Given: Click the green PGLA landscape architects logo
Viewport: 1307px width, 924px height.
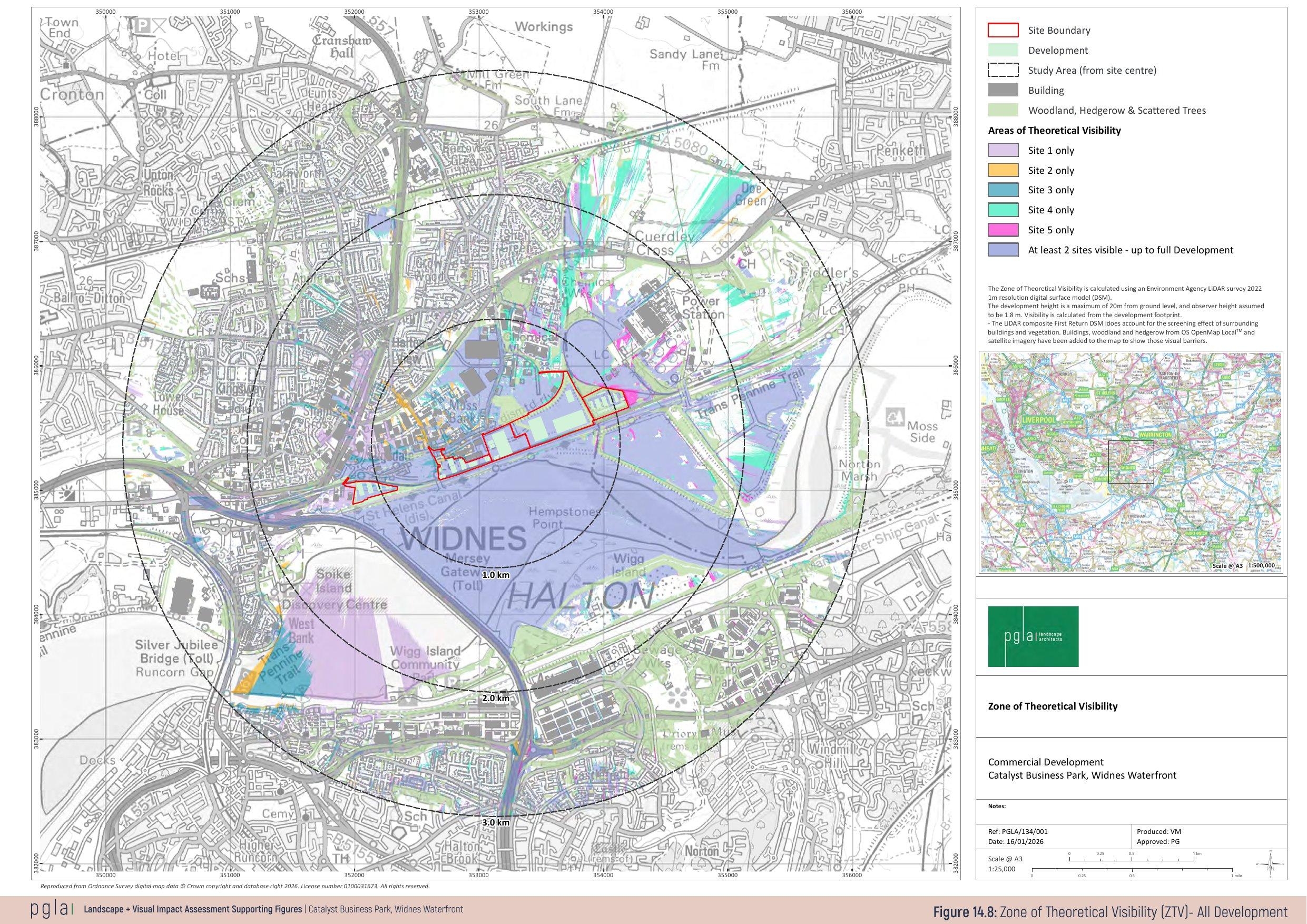Looking at the screenshot, I should [1033, 636].
